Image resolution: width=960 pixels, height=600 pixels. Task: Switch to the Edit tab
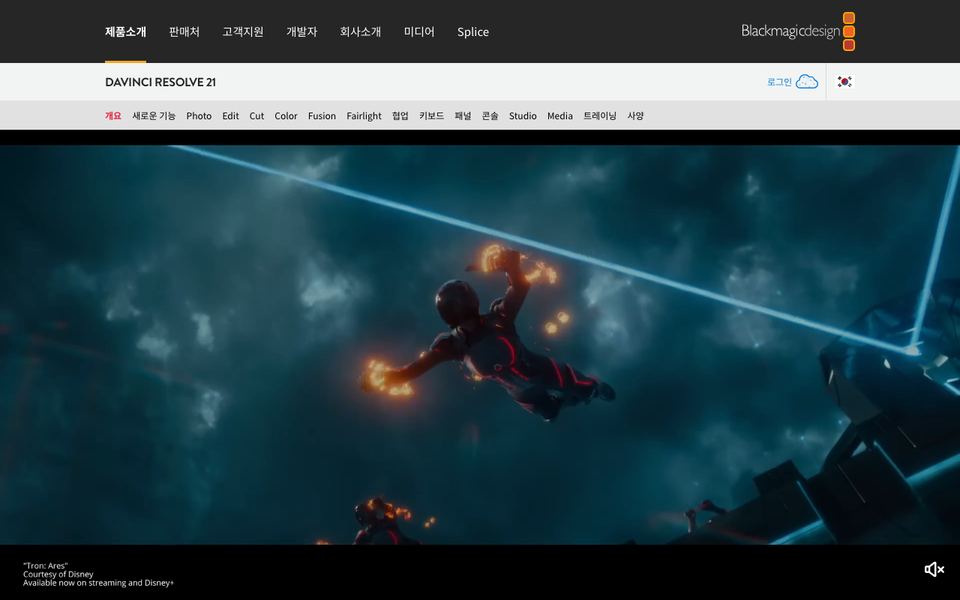[x=231, y=116]
